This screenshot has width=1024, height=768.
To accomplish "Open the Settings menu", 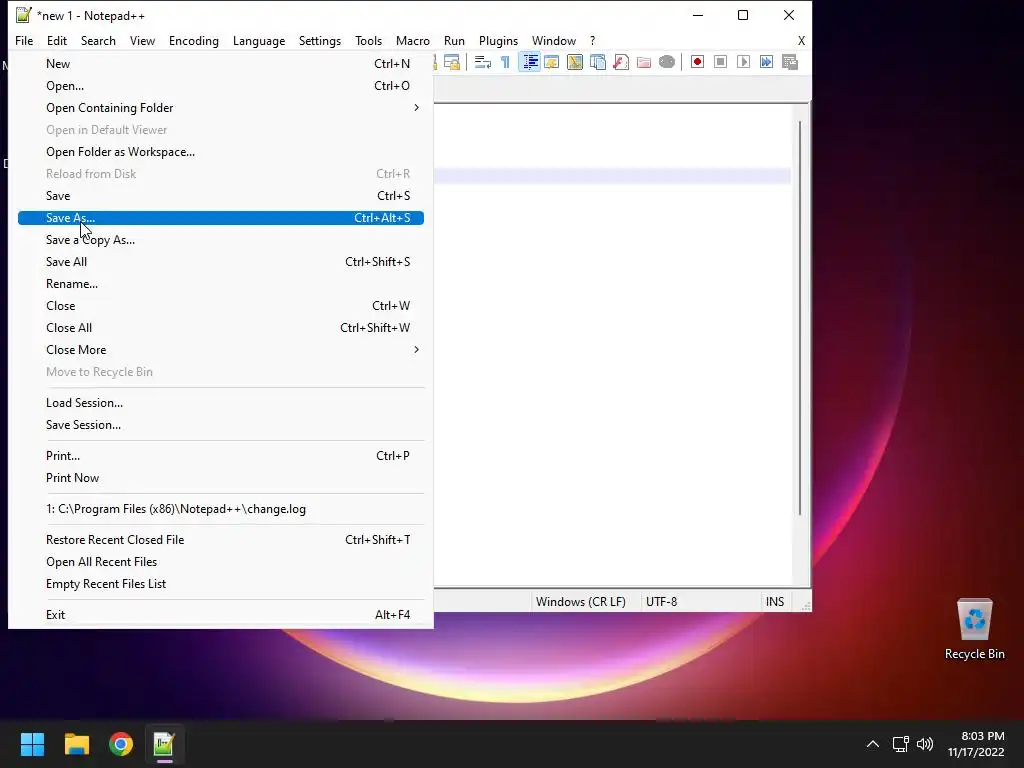I will pos(320,40).
